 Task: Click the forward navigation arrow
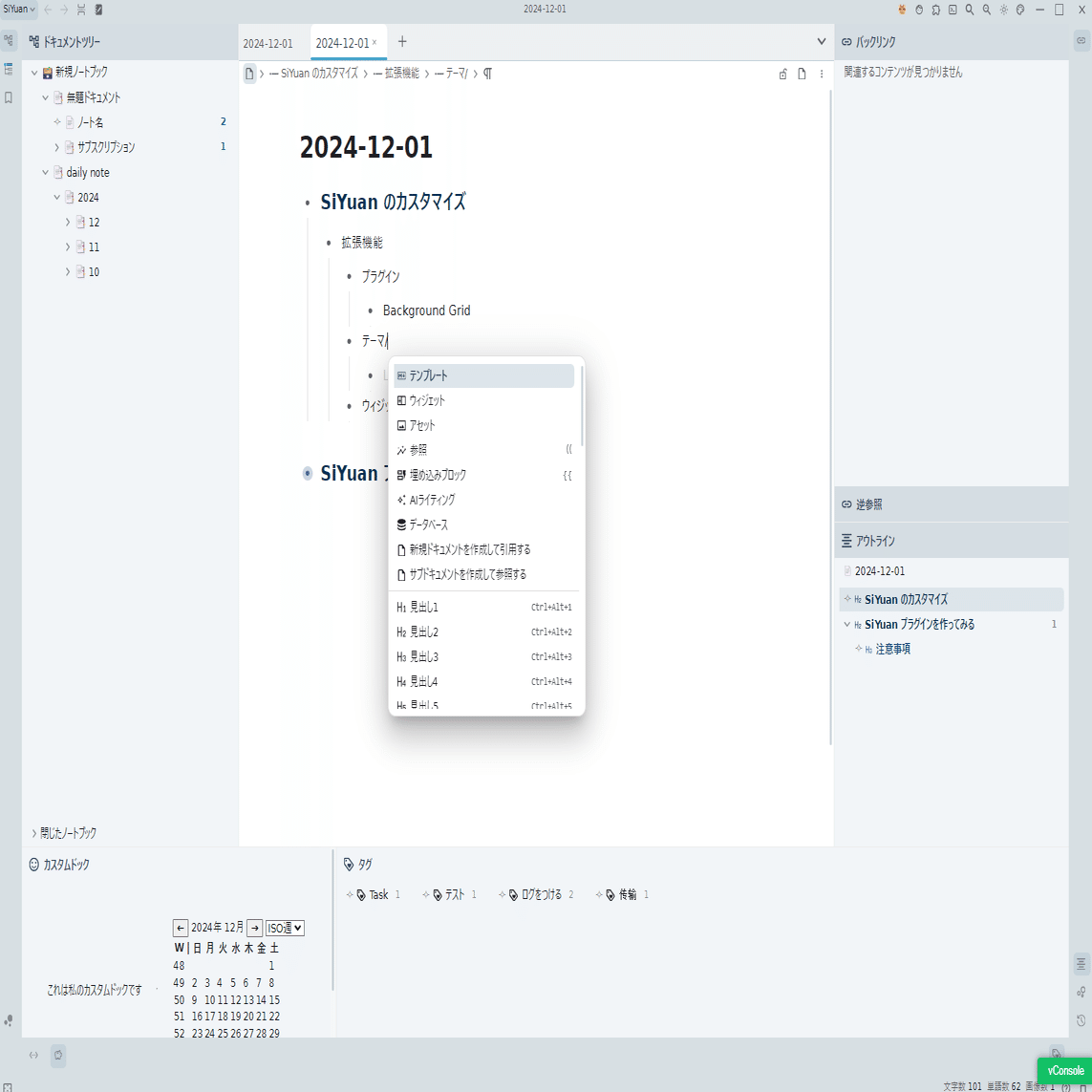point(64,10)
